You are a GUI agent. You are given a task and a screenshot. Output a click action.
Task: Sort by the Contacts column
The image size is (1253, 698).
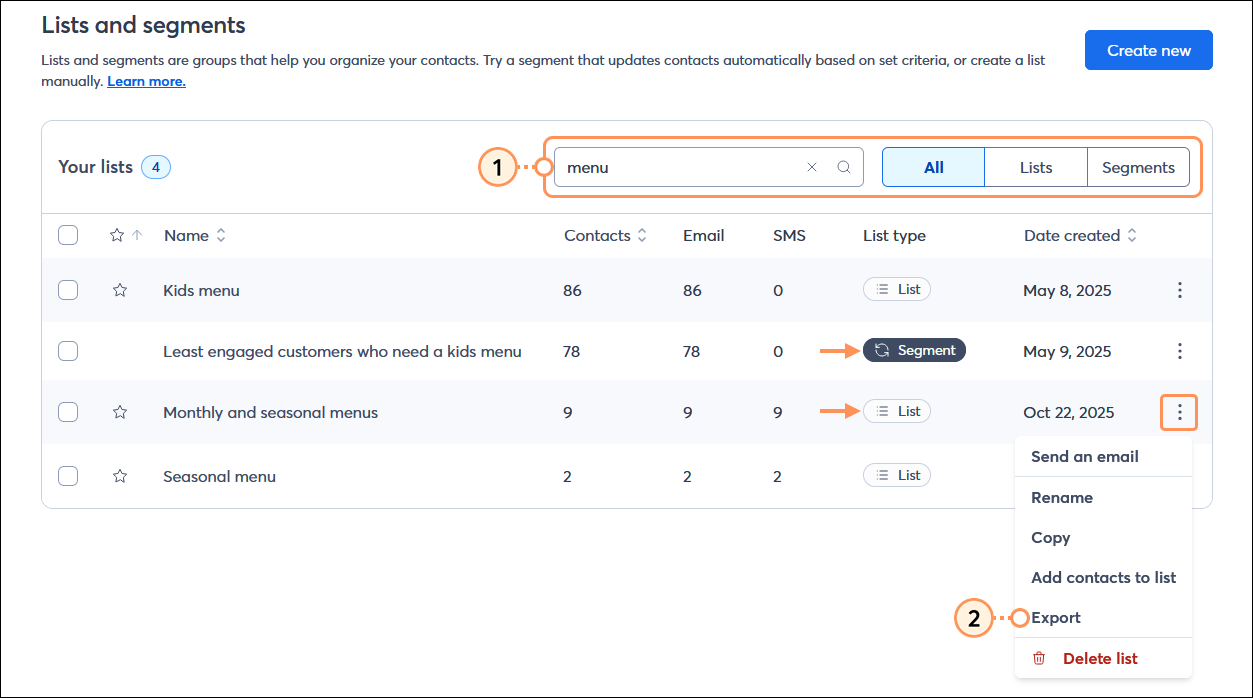(x=605, y=236)
